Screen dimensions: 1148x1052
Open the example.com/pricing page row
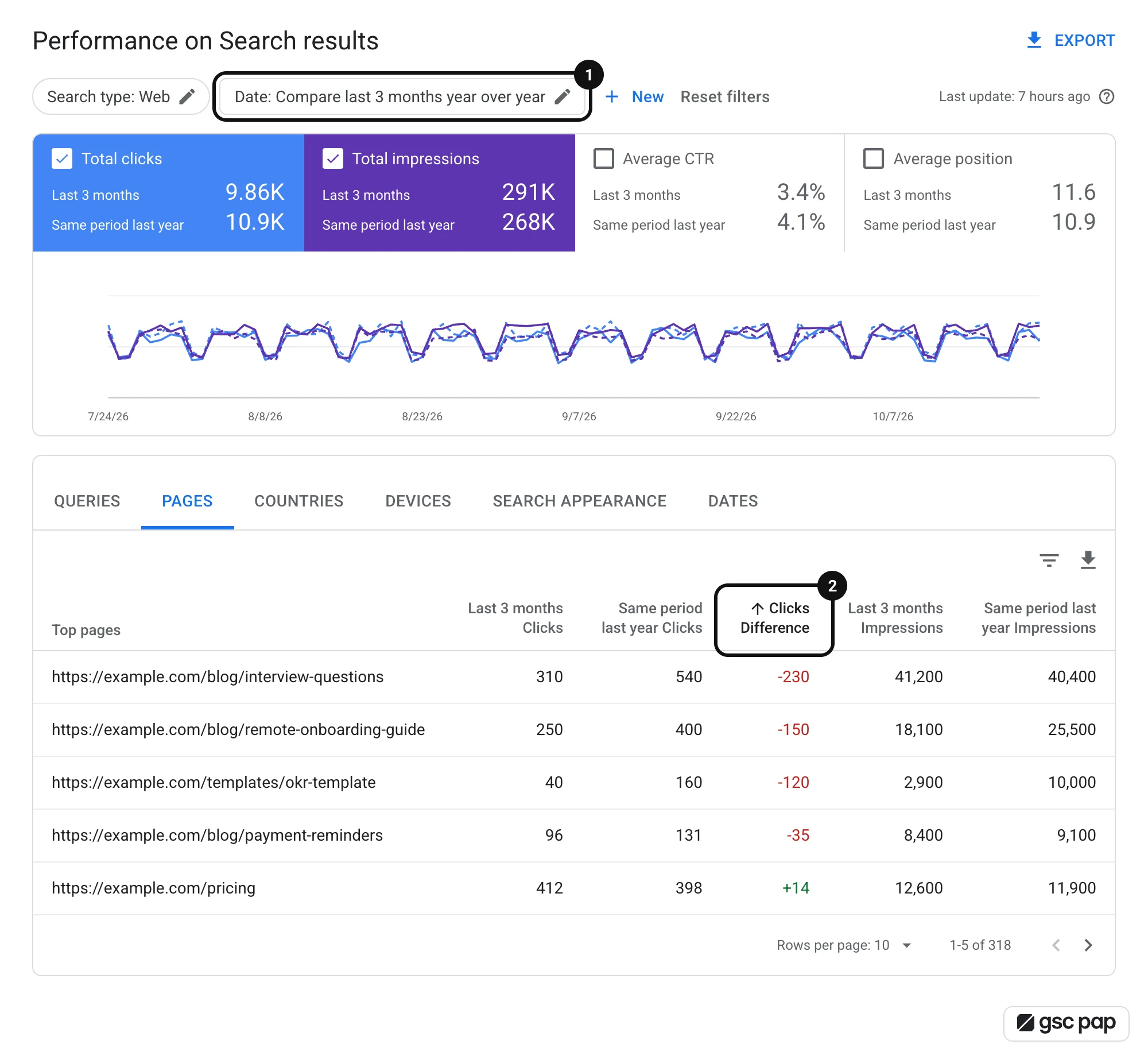pyautogui.click(x=574, y=888)
